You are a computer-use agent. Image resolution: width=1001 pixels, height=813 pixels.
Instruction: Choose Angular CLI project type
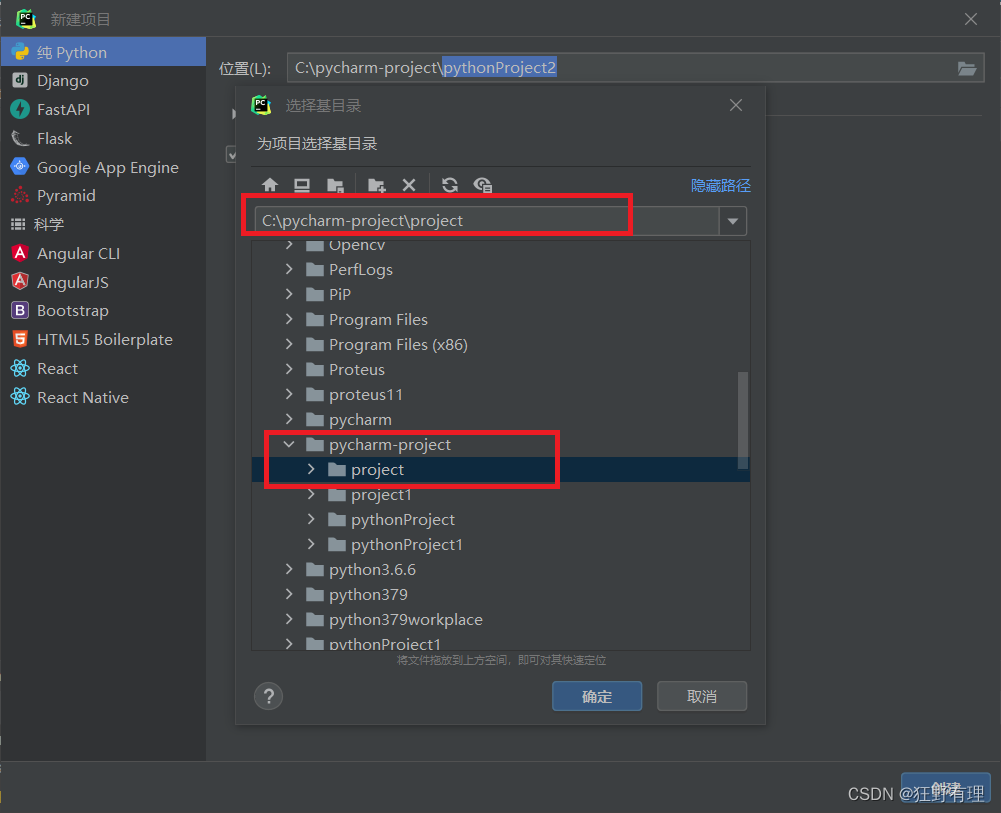[103, 253]
